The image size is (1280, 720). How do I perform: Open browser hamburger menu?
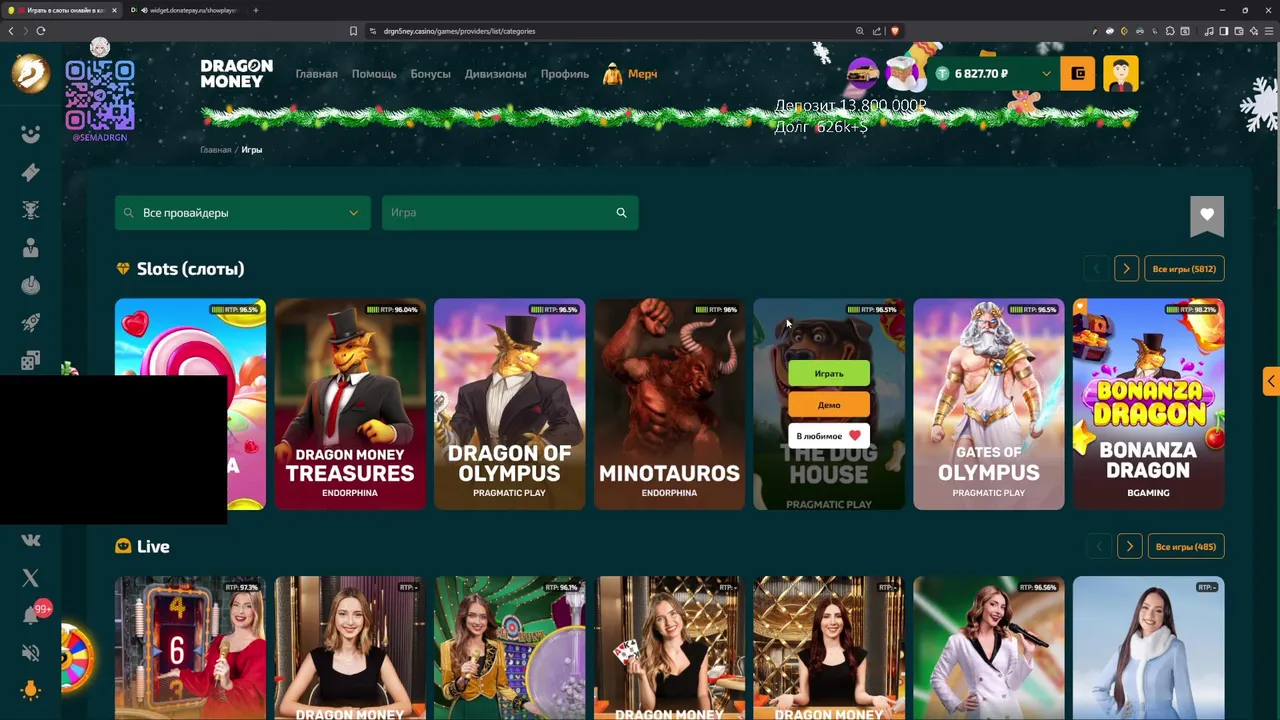coord(1267,31)
